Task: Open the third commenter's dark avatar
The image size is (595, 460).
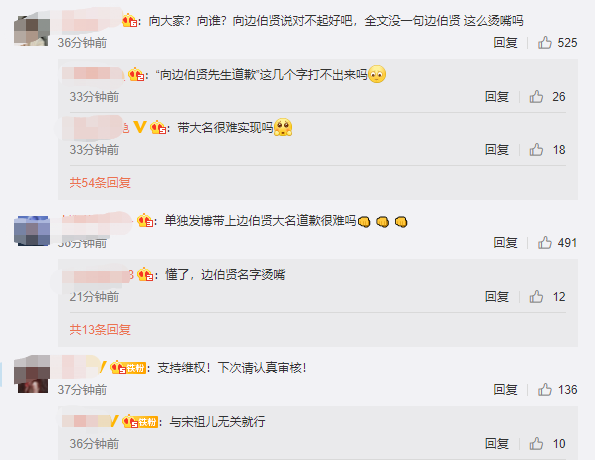Action: [32, 374]
